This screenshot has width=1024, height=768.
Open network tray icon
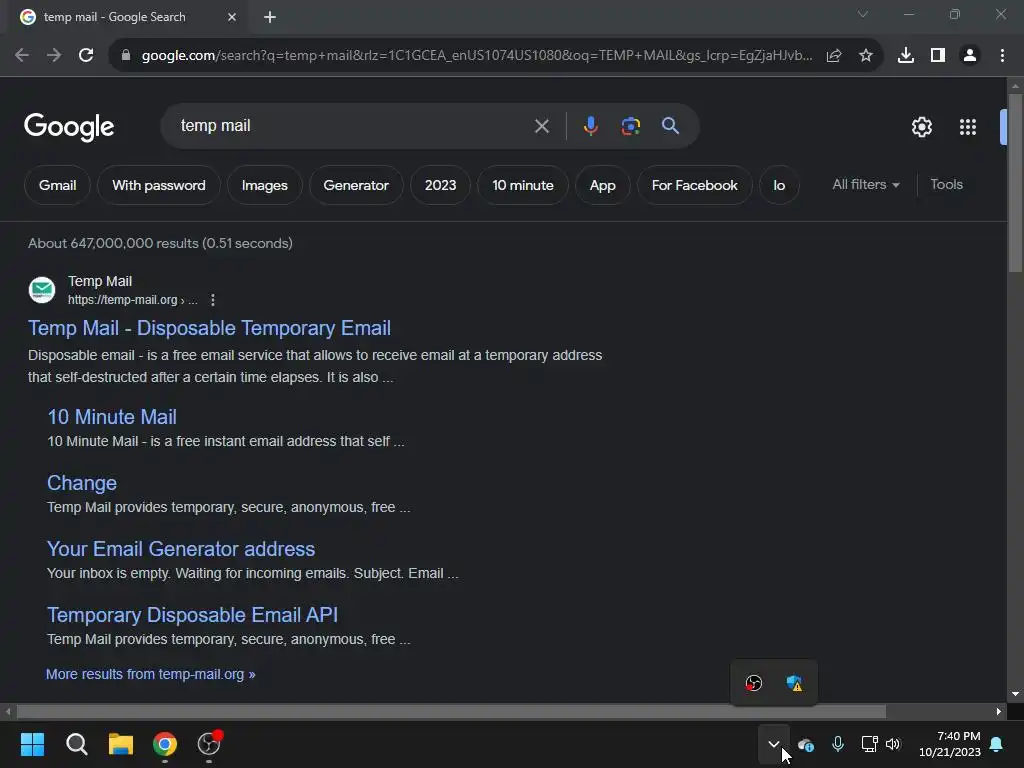[x=869, y=744]
